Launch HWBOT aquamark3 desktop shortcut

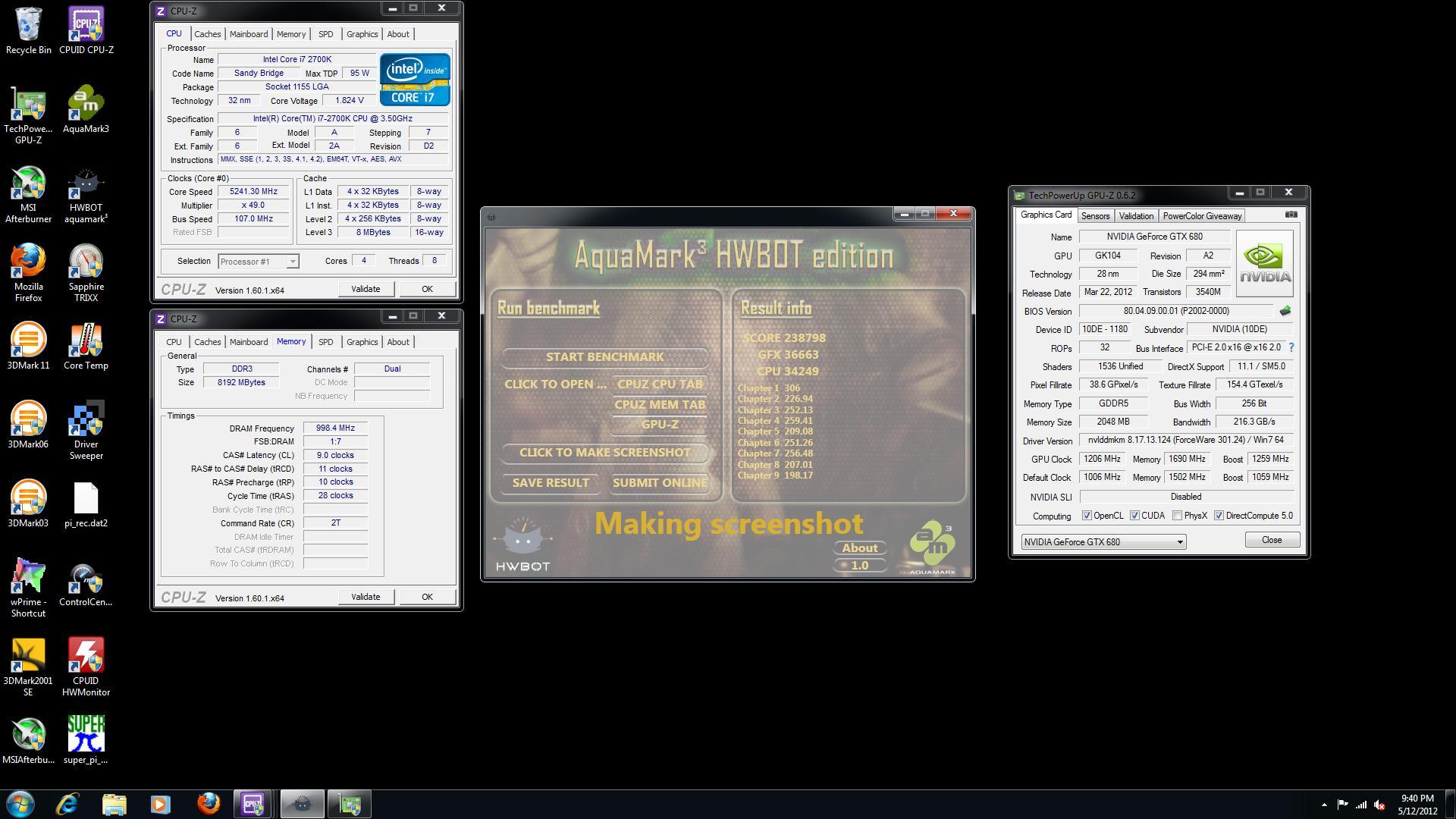coord(86,194)
